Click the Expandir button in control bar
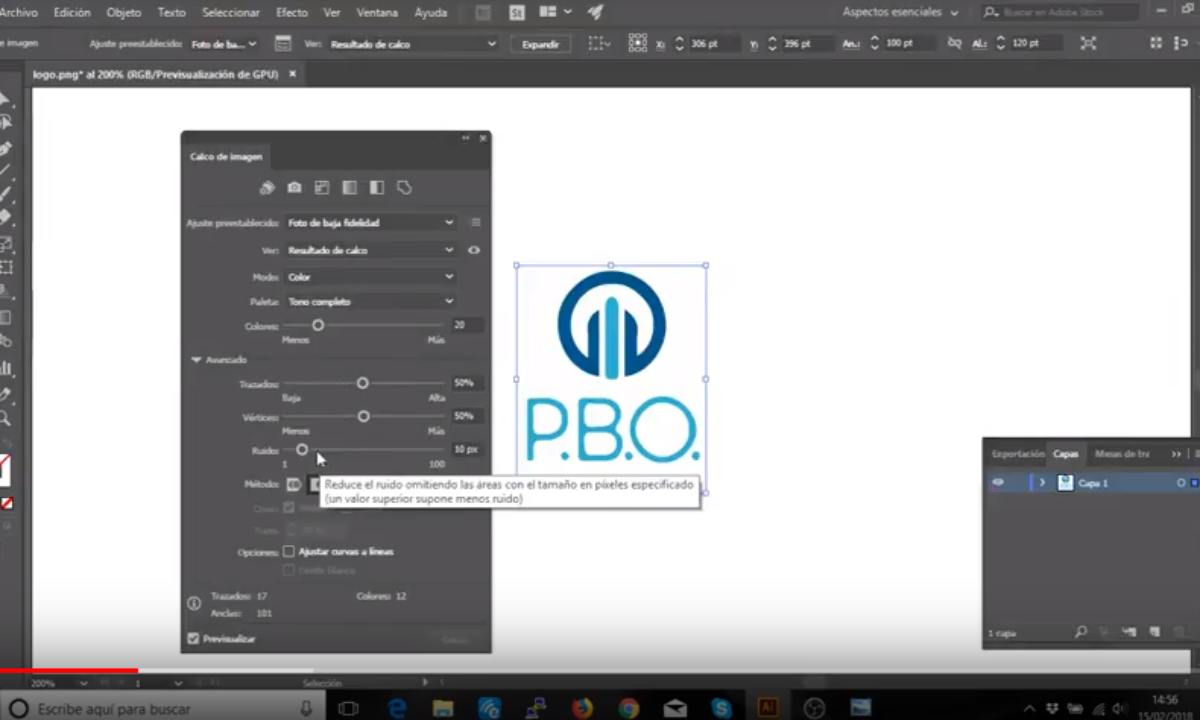Viewport: 1200px width, 720px height. click(540, 44)
